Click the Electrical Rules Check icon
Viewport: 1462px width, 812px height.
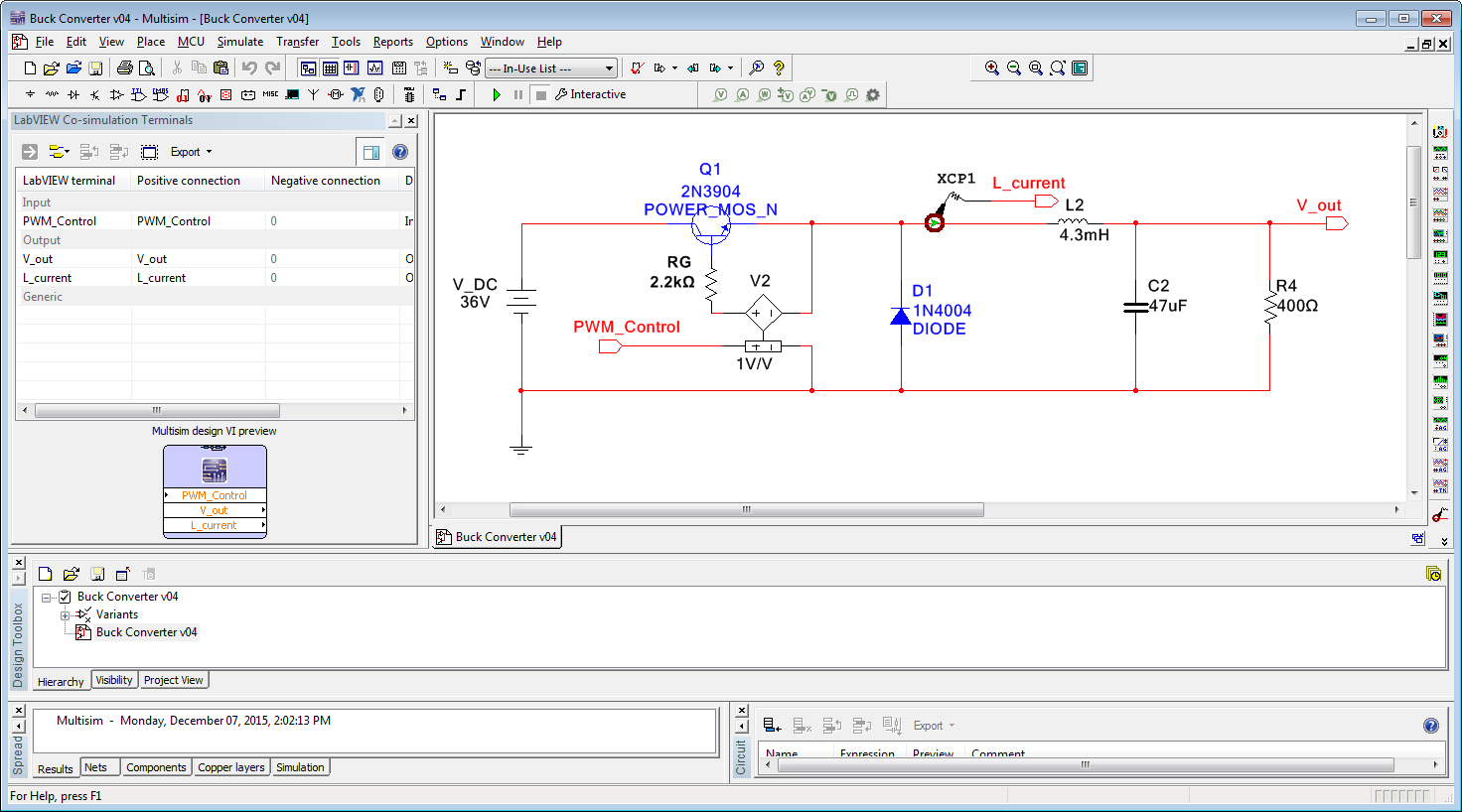tap(637, 68)
